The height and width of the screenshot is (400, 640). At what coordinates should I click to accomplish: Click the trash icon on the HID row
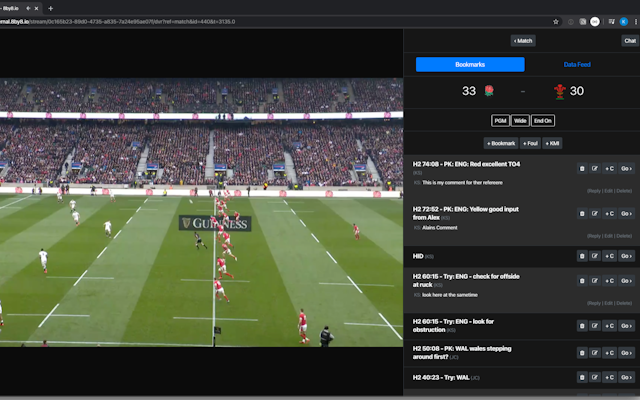coord(582,256)
